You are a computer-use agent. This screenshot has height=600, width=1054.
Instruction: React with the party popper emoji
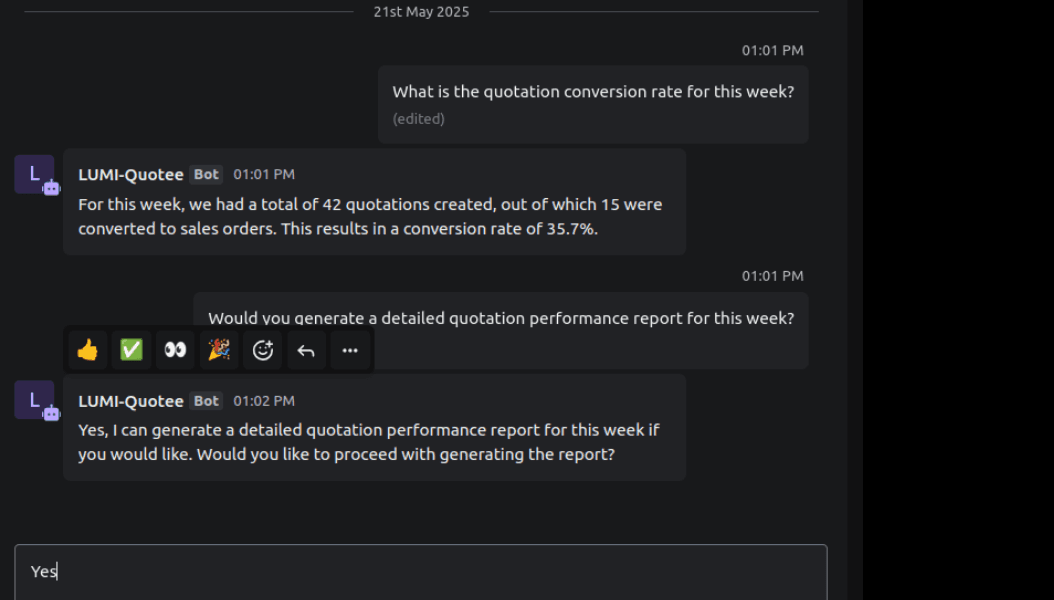point(219,350)
